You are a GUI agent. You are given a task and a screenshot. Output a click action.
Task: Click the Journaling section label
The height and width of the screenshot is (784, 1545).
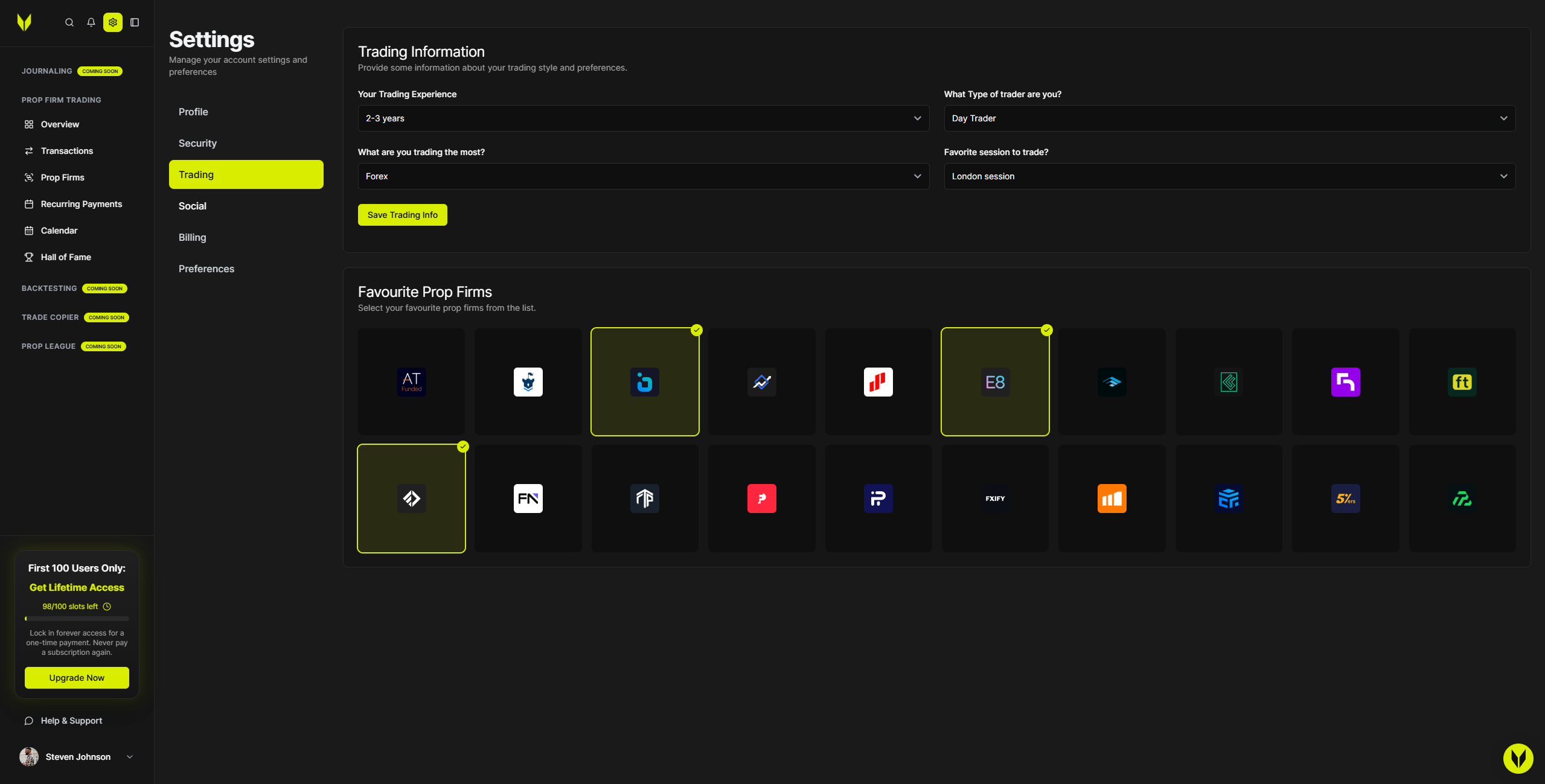click(47, 71)
